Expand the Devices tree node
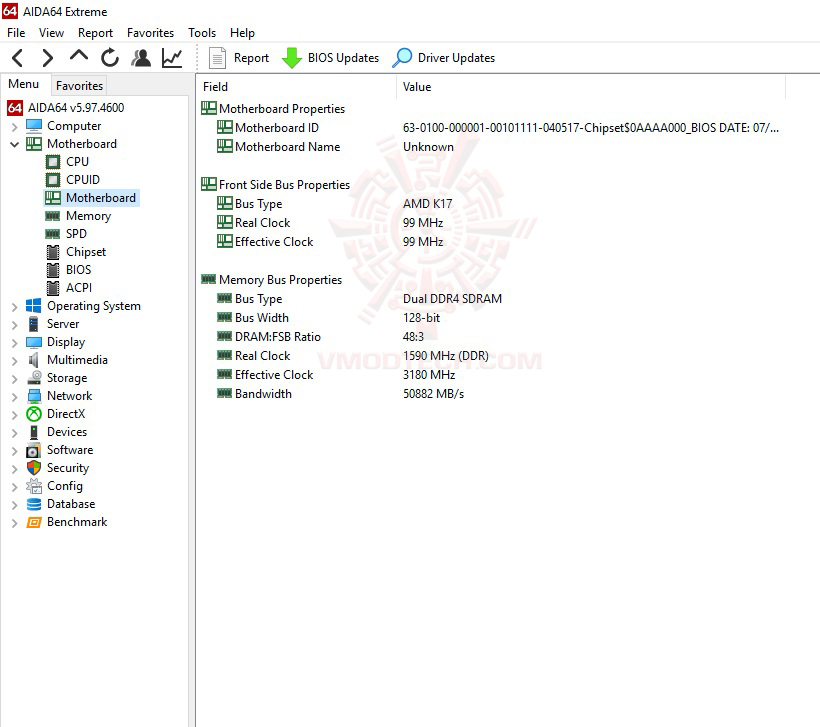Image resolution: width=820 pixels, height=727 pixels. [x=15, y=433]
